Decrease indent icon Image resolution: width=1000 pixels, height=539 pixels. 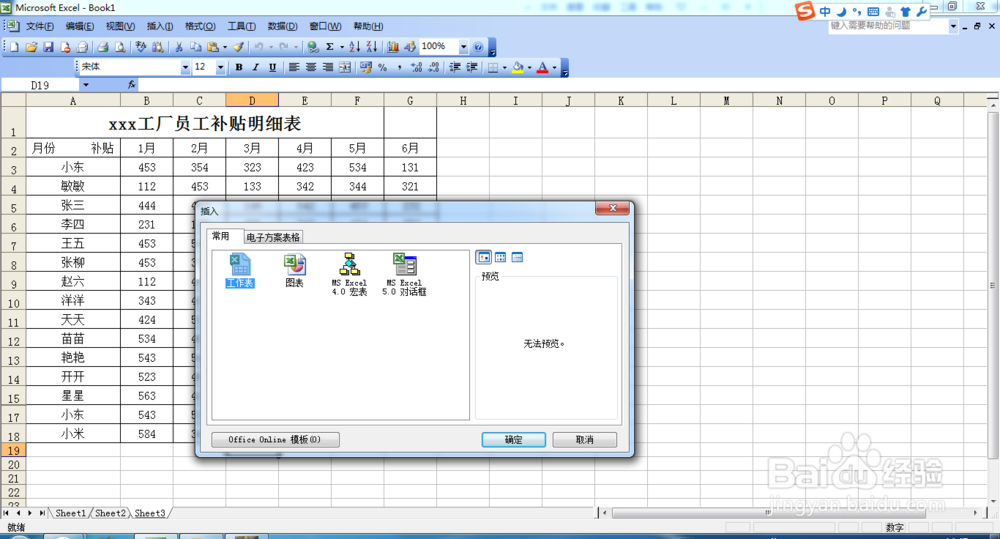click(x=455, y=67)
